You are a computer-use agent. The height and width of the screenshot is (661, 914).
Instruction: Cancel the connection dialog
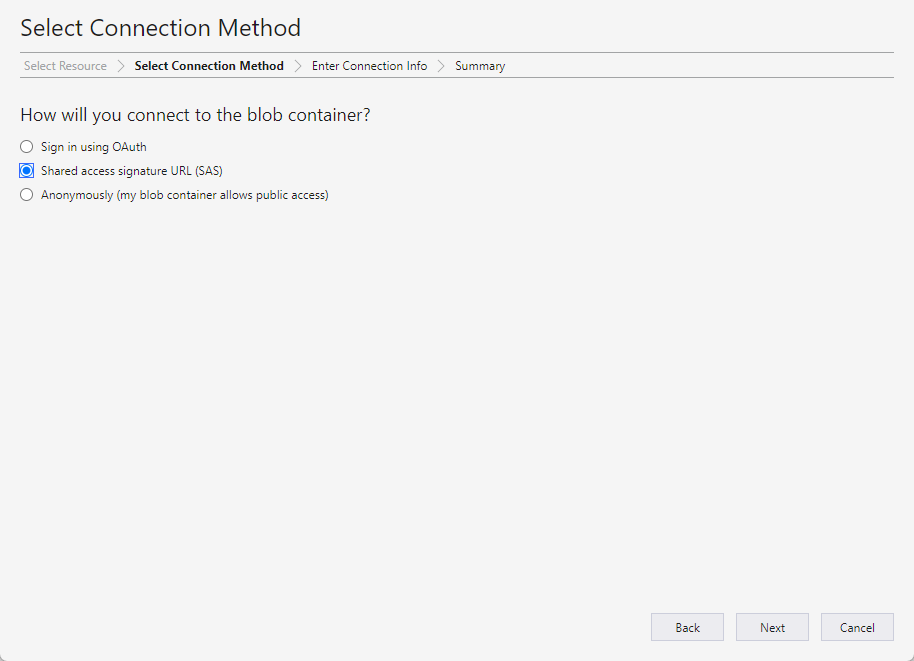857,627
